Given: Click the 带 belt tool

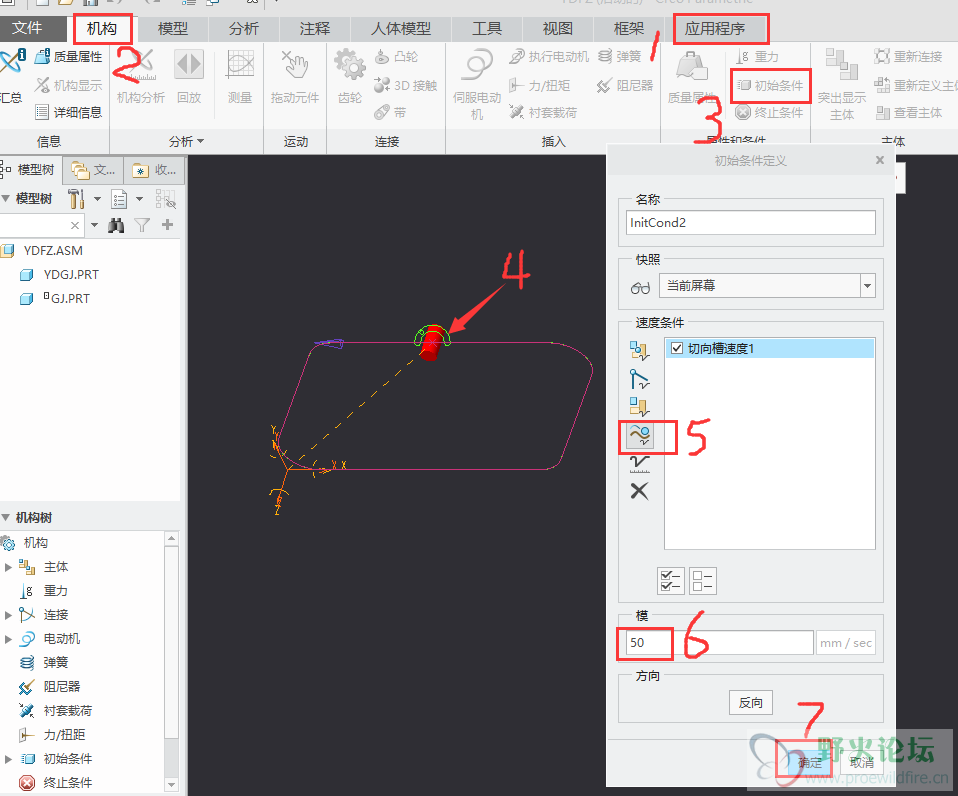Looking at the screenshot, I should click(390, 112).
